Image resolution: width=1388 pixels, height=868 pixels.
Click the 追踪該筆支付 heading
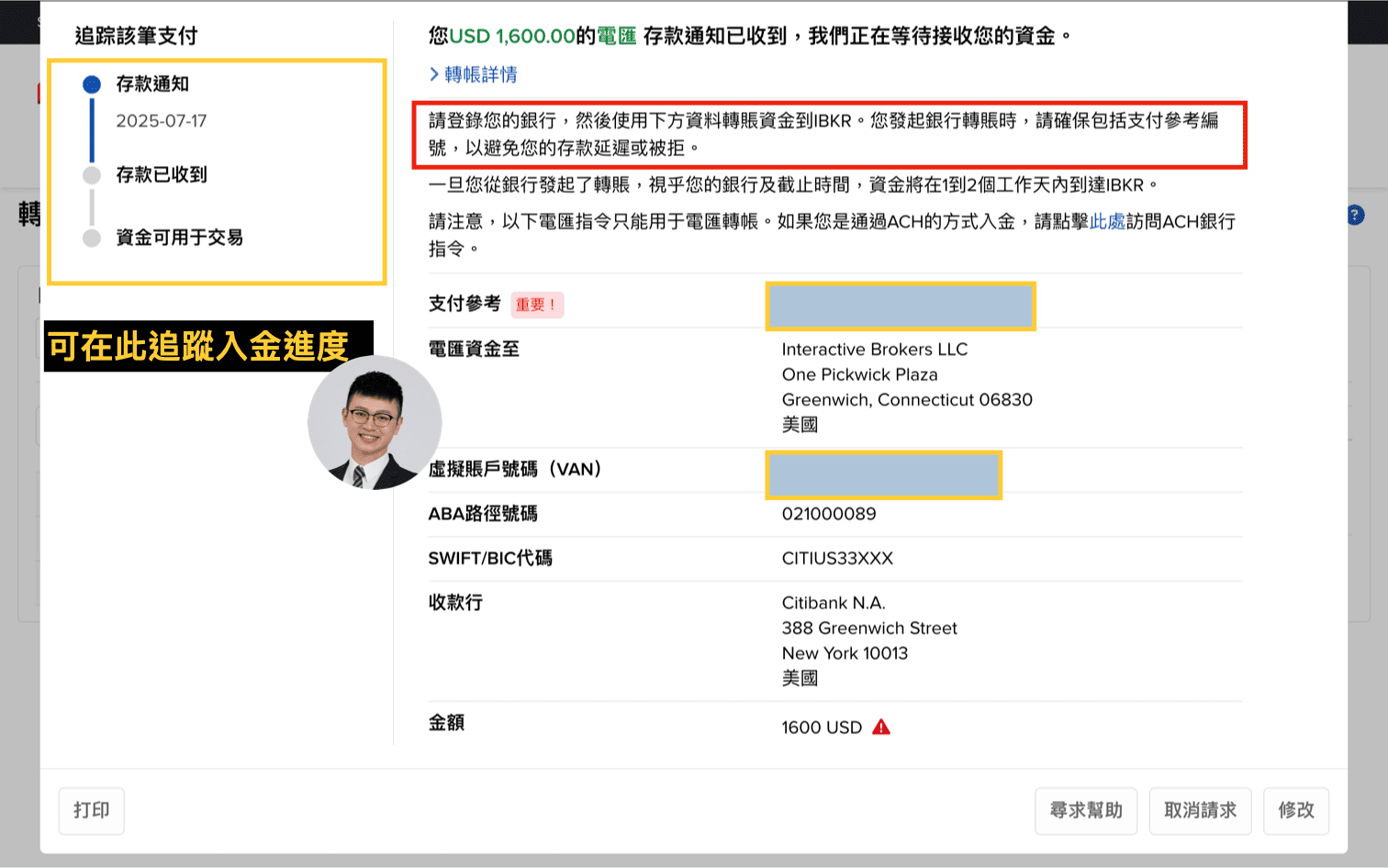(x=136, y=36)
